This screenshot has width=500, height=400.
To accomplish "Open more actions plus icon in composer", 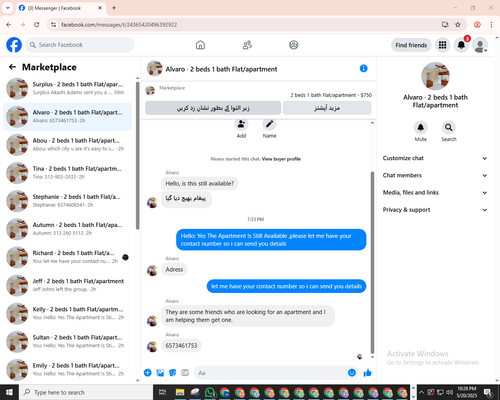I will pyautogui.click(x=147, y=373).
